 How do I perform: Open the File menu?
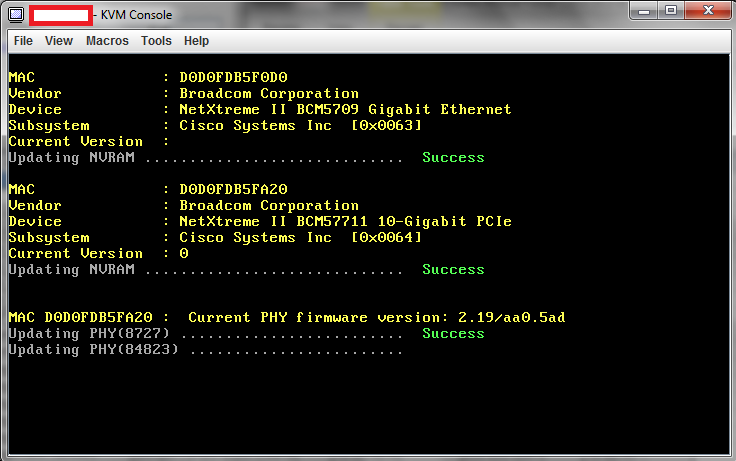pos(23,41)
